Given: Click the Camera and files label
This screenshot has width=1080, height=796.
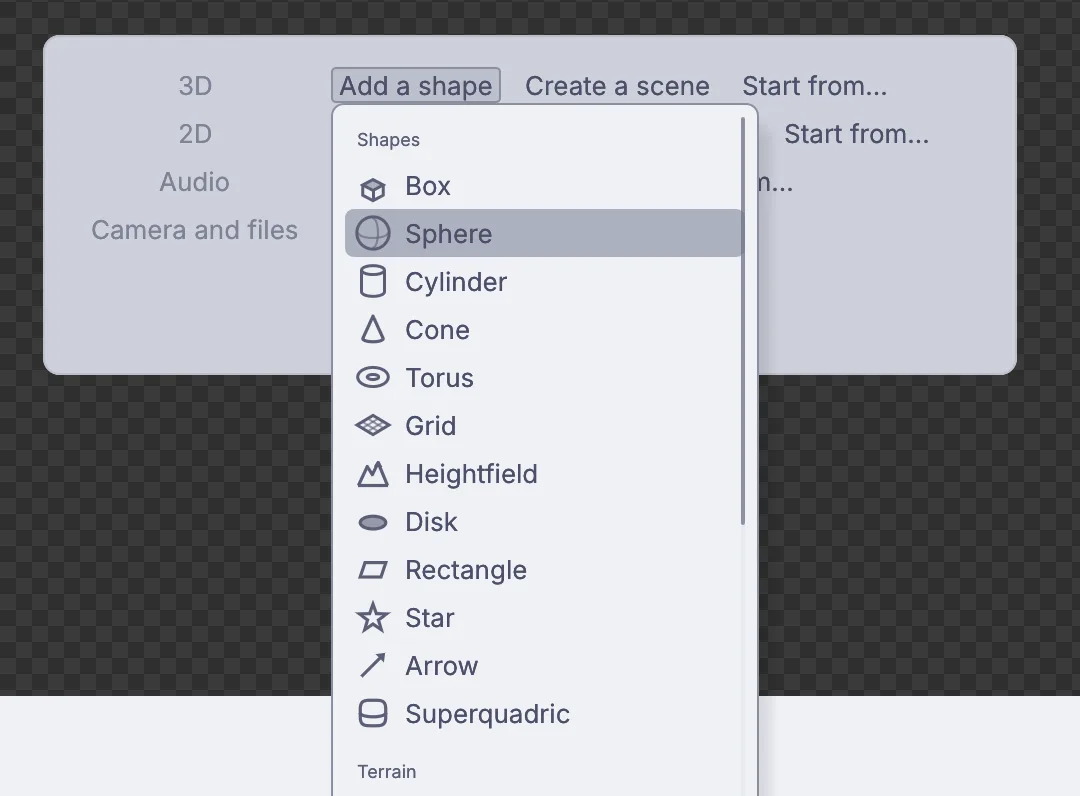Looking at the screenshot, I should pos(194,230).
